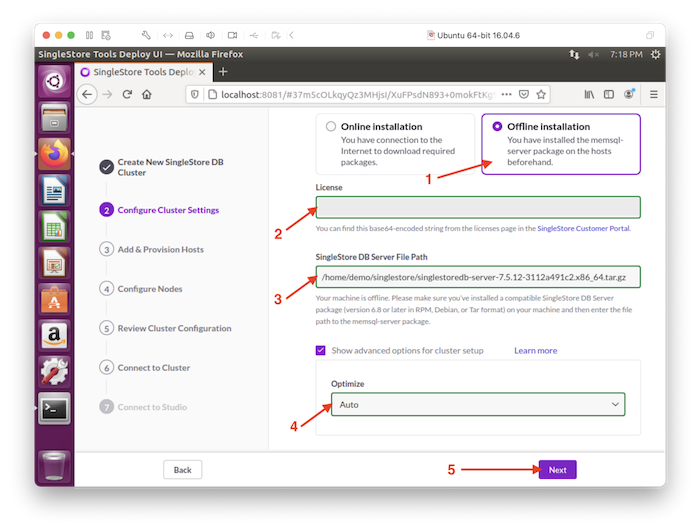Open the SingleStore Customer Portal link

click(x=583, y=229)
